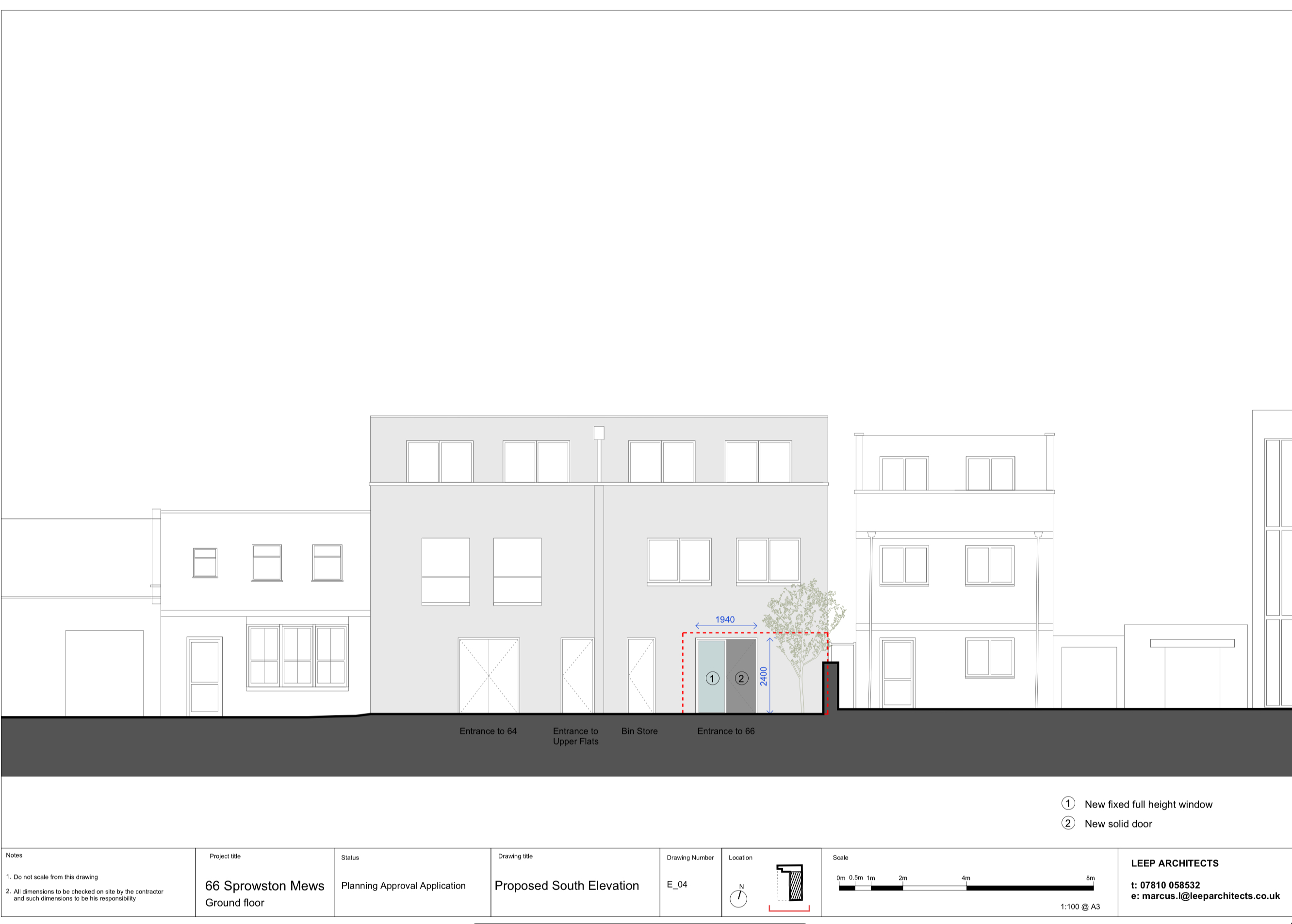Click the Leep Architects email address
Viewport: 1292px width, 924px height.
click(x=1205, y=896)
